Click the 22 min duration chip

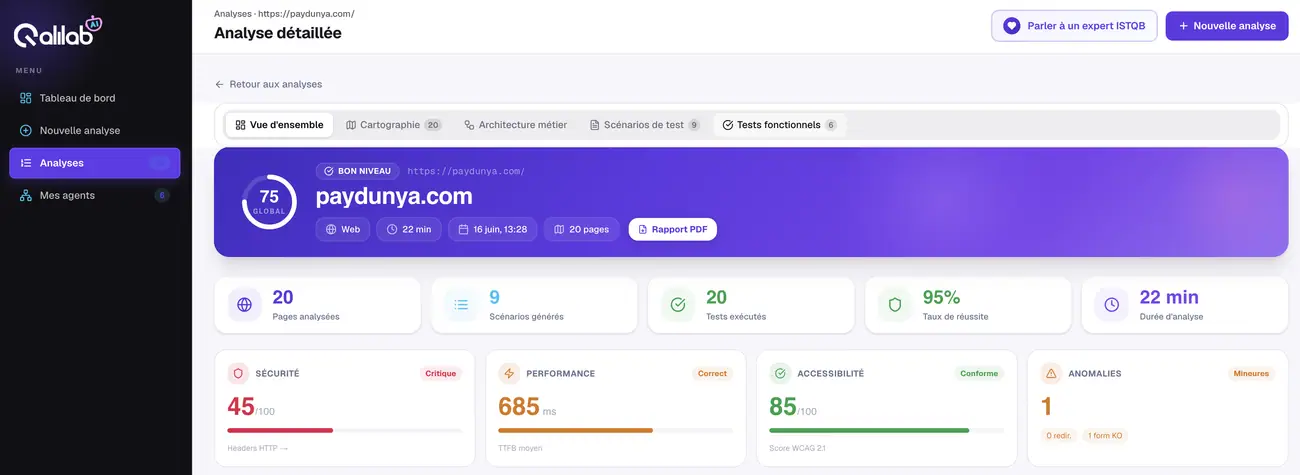point(409,229)
